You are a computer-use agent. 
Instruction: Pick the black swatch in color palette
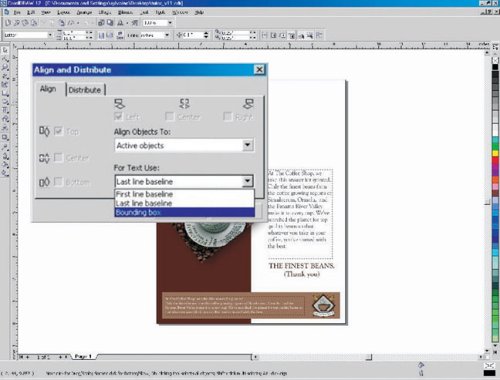(495, 68)
